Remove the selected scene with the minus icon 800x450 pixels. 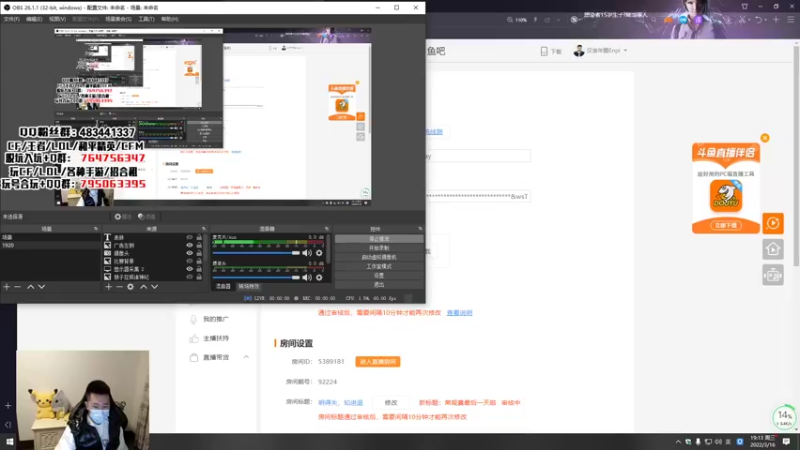pyautogui.click(x=18, y=287)
